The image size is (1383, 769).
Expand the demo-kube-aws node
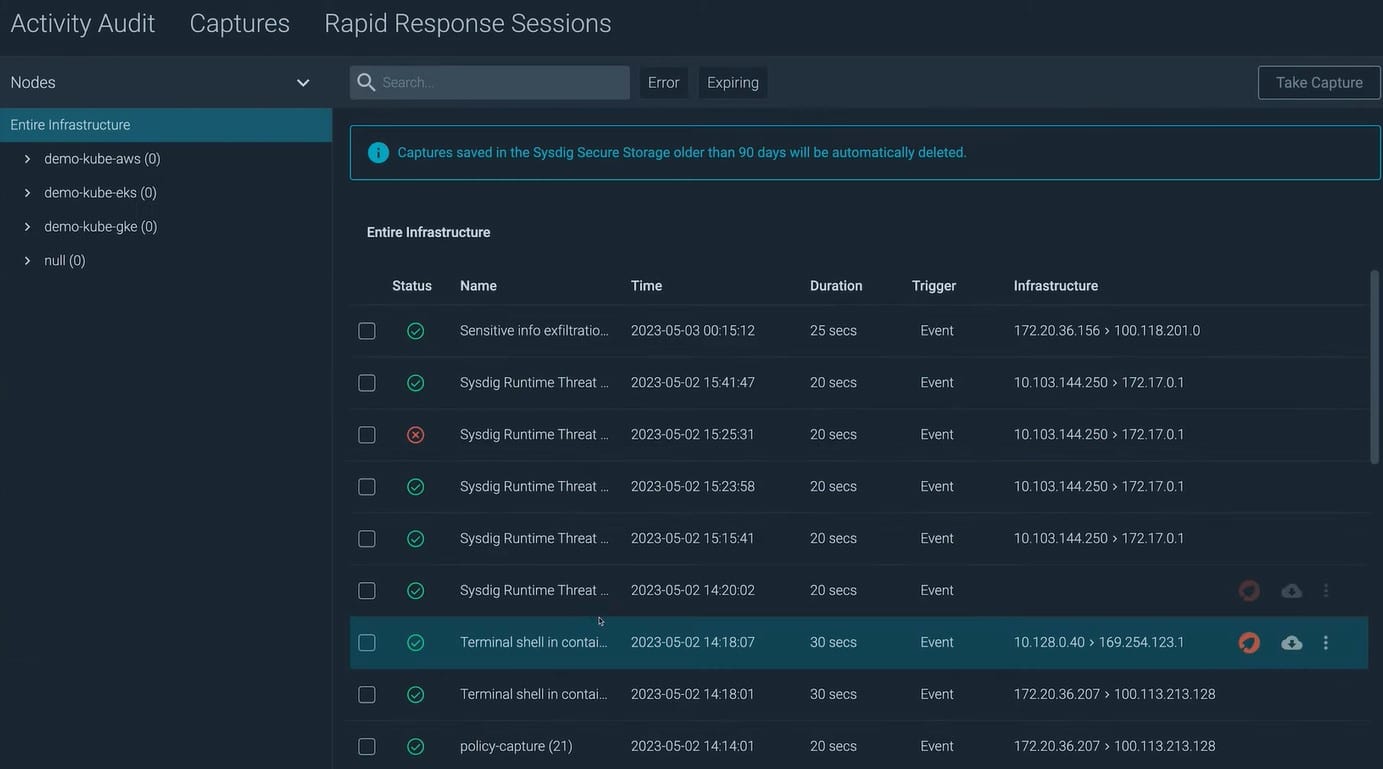27,159
